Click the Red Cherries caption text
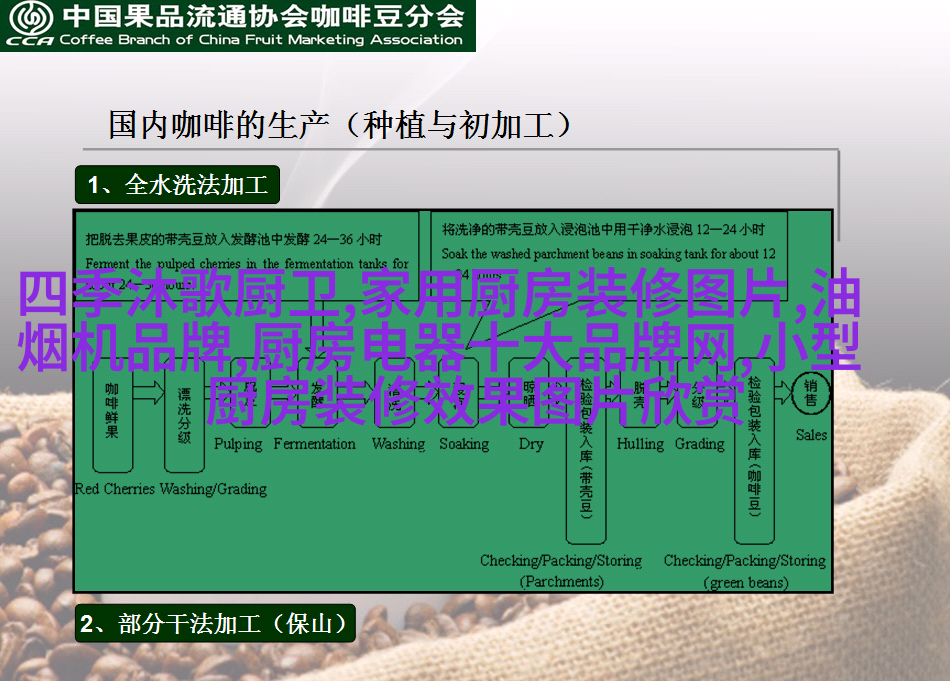Viewport: 950px width, 681px height. point(114,489)
